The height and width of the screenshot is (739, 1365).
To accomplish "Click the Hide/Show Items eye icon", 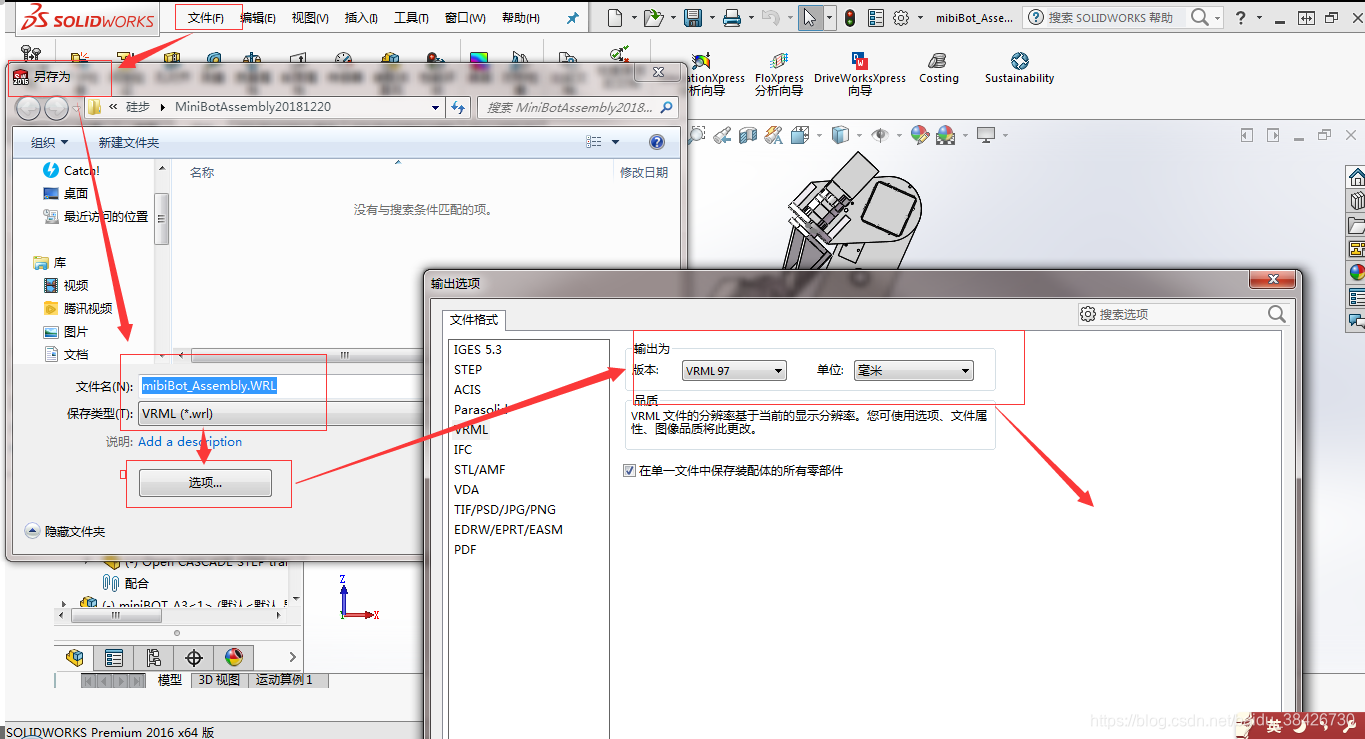I will [880, 135].
